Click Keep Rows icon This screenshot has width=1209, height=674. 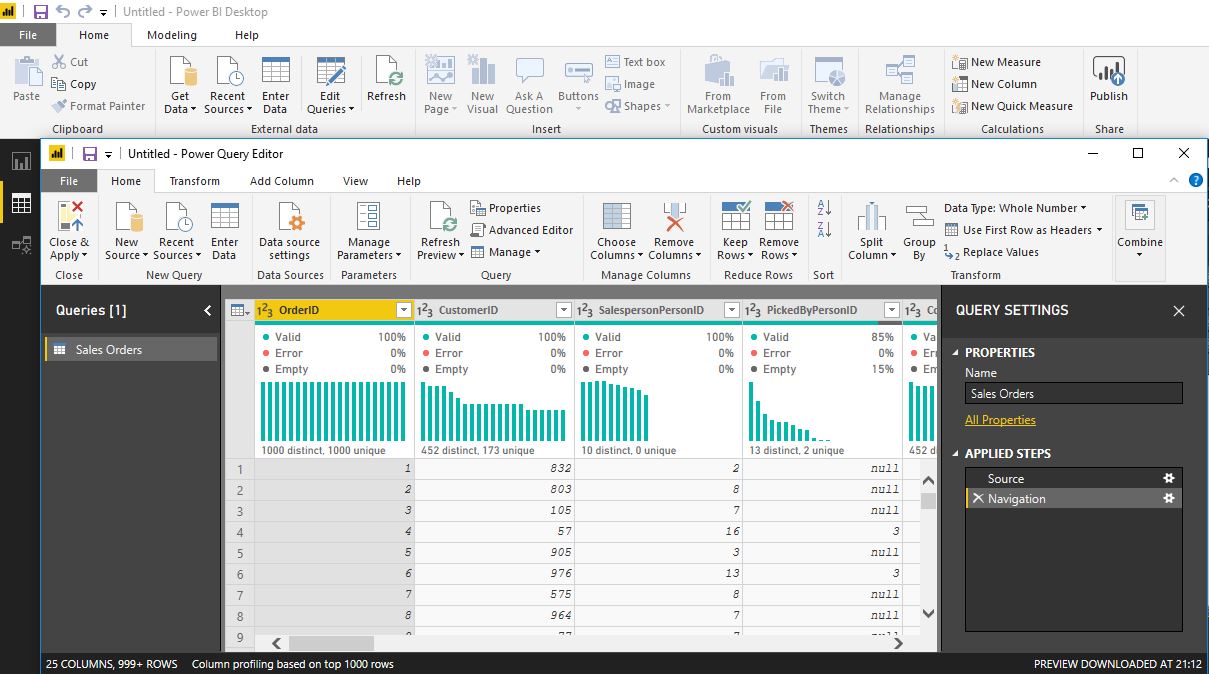[x=736, y=218]
